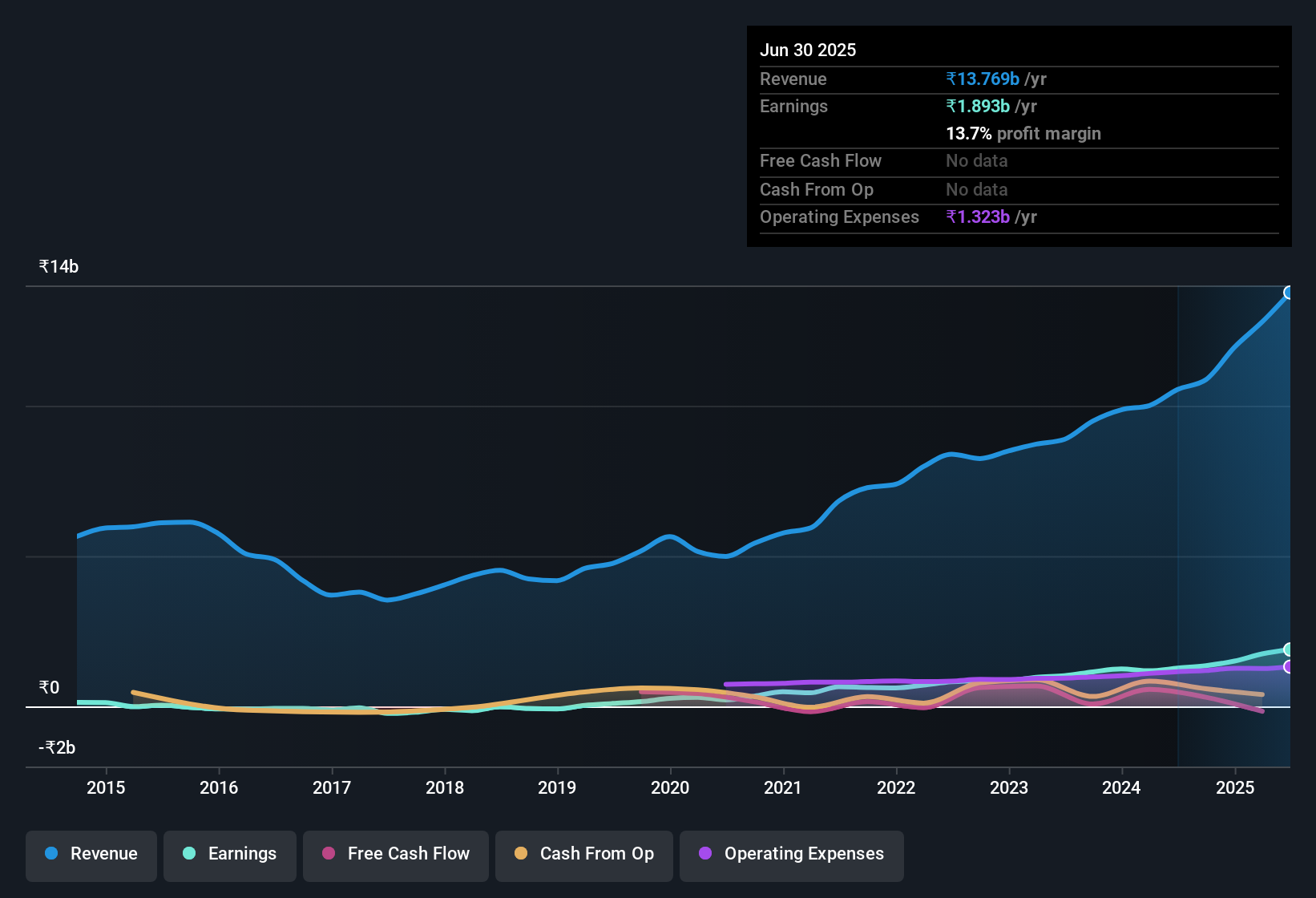Toggle the Operating Expenses series visibility
The image size is (1316, 898).
point(791,854)
